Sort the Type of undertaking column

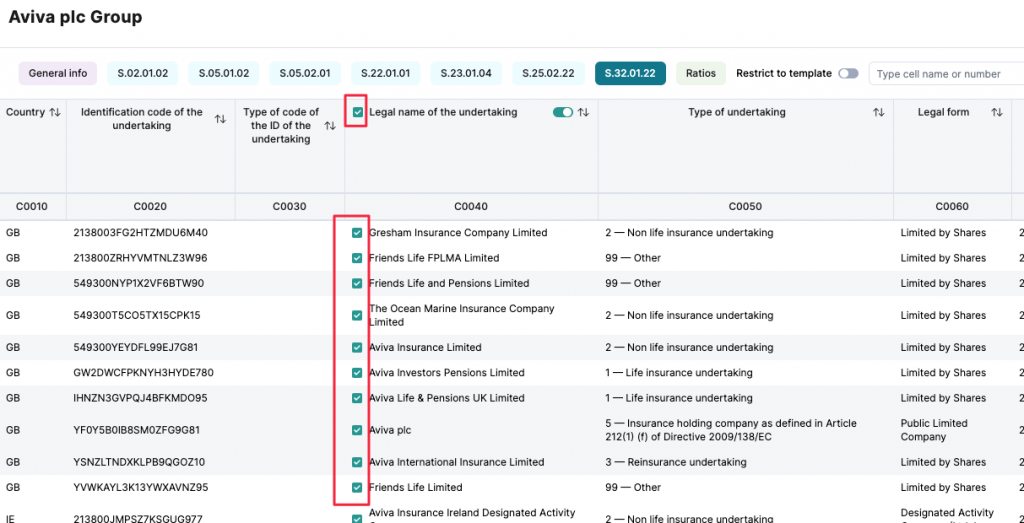coord(878,113)
